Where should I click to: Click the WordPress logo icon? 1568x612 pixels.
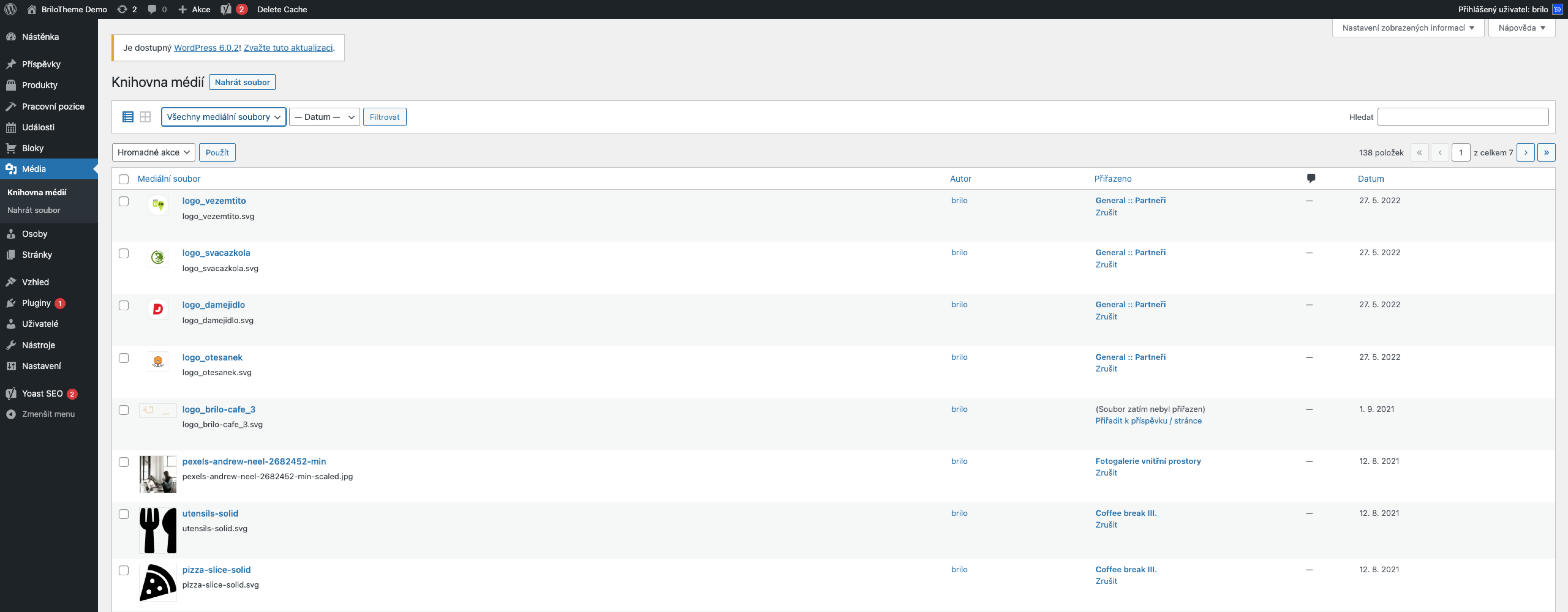10,9
